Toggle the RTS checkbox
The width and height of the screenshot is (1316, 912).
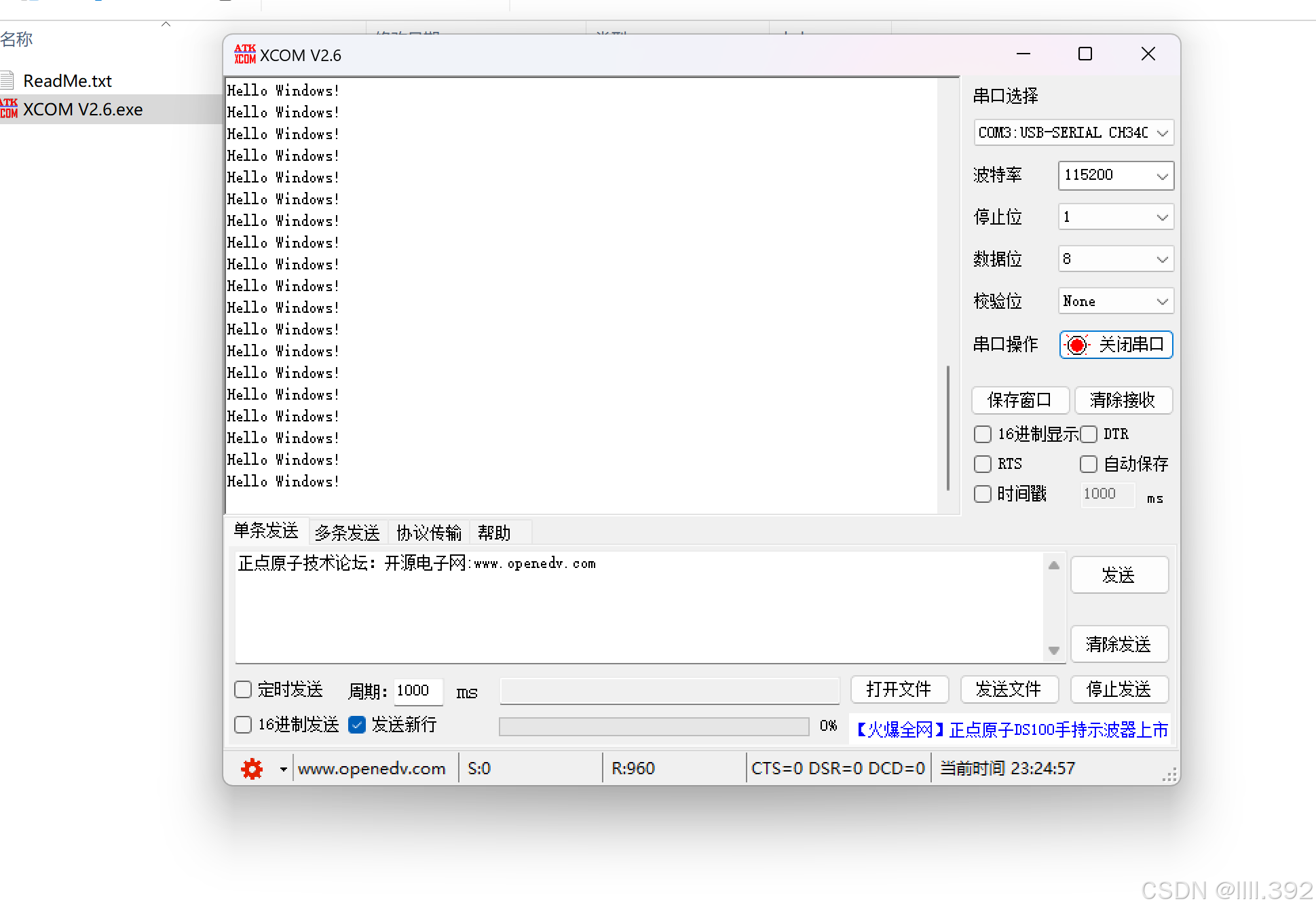click(983, 464)
